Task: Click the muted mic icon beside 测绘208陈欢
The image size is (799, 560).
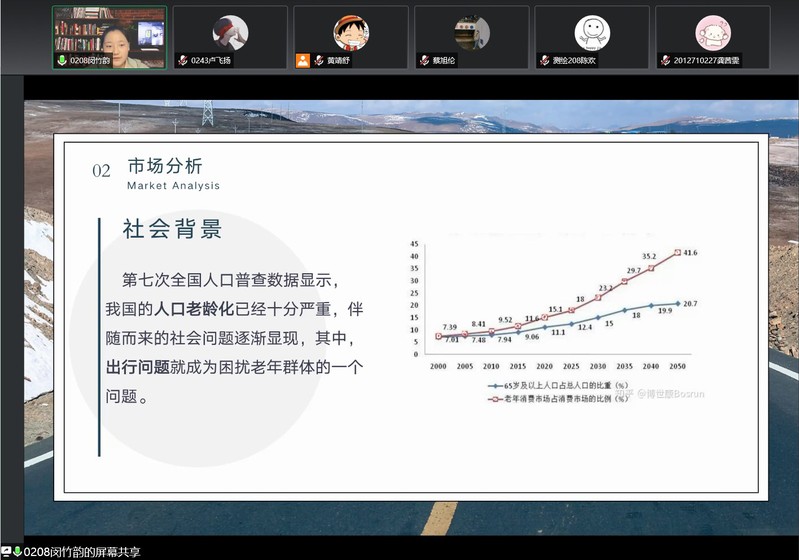Action: coord(544,60)
